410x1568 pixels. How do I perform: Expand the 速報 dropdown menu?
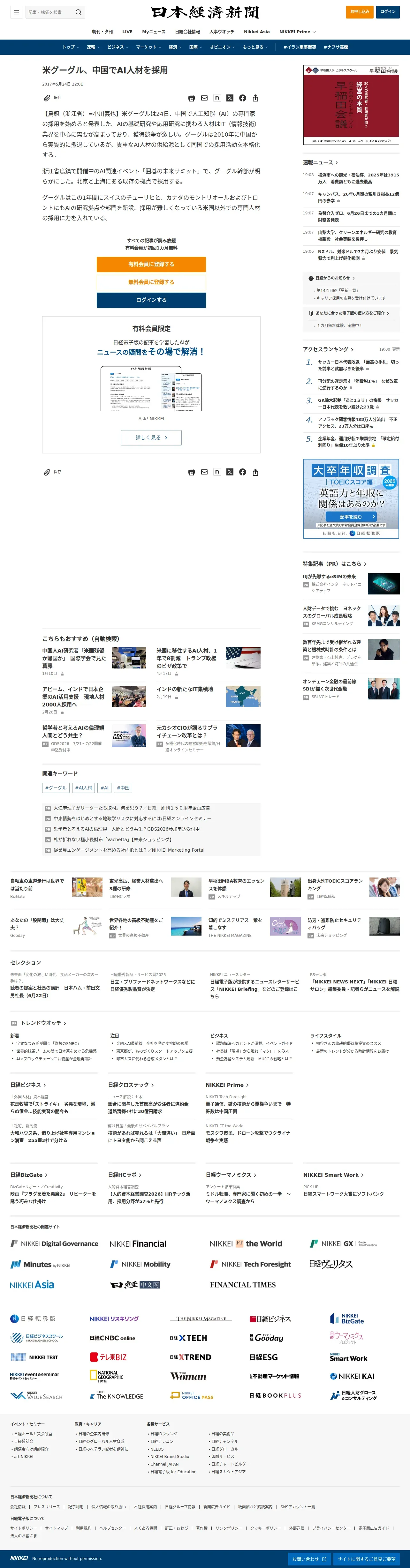(x=93, y=47)
